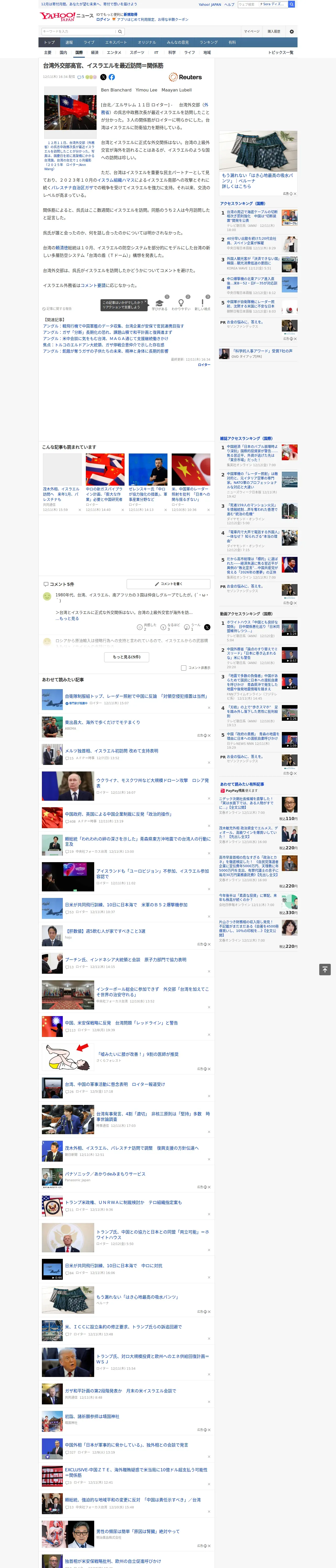Toggle the コメント非表示 checkbox
This screenshot has height=1568, width=336.
(x=183, y=668)
